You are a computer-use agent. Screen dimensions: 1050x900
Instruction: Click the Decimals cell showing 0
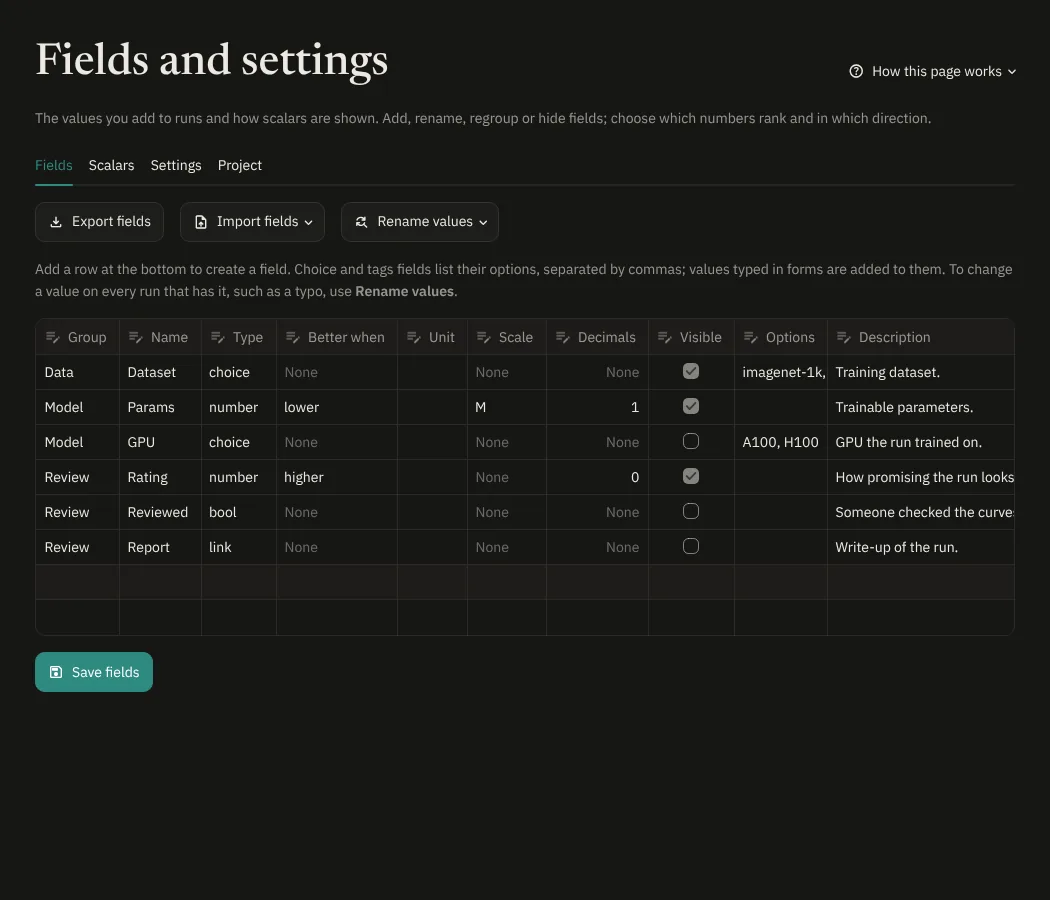597,477
